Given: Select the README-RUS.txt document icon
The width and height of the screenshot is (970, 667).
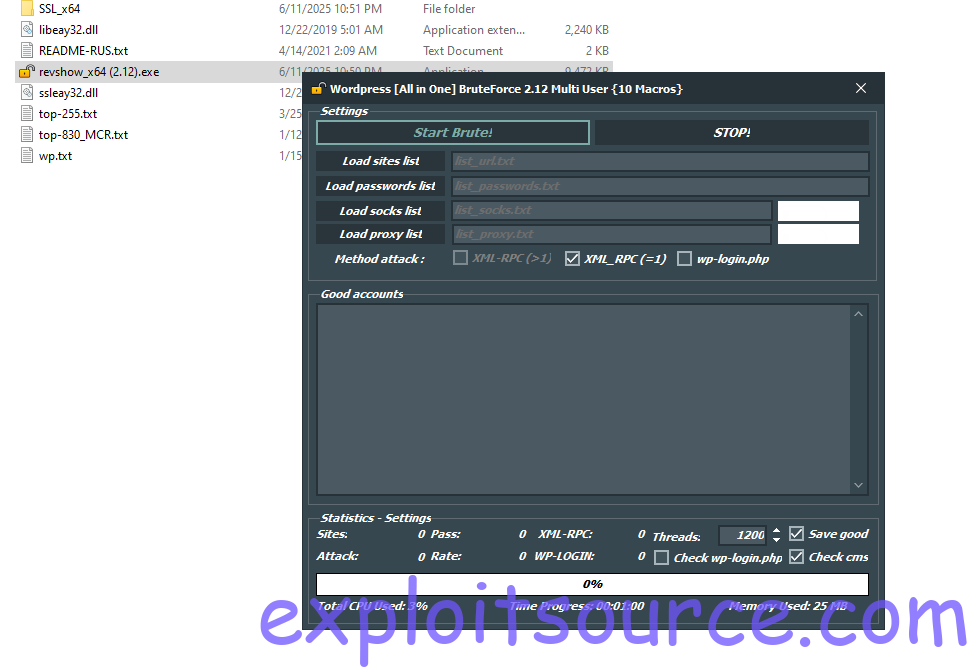Looking at the screenshot, I should point(27,51).
